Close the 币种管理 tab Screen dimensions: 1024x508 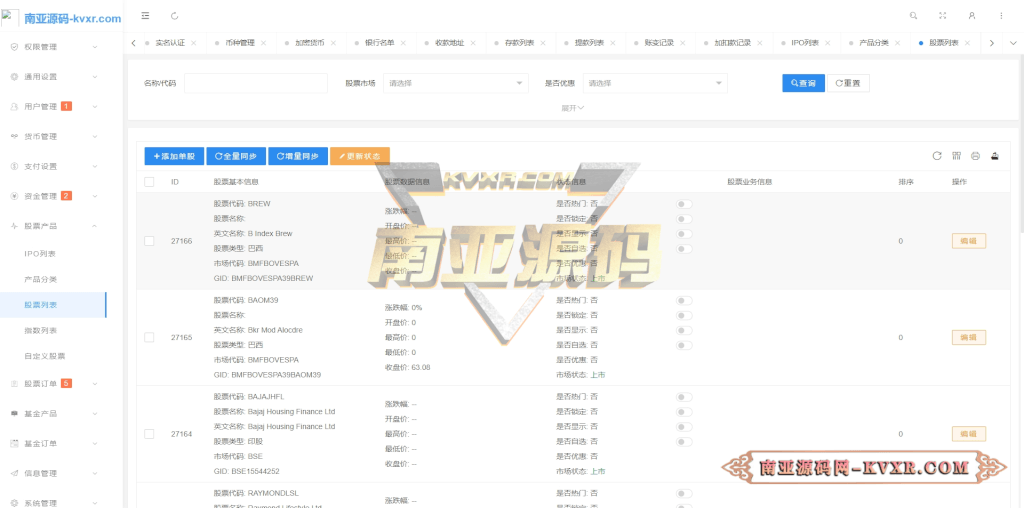263,43
